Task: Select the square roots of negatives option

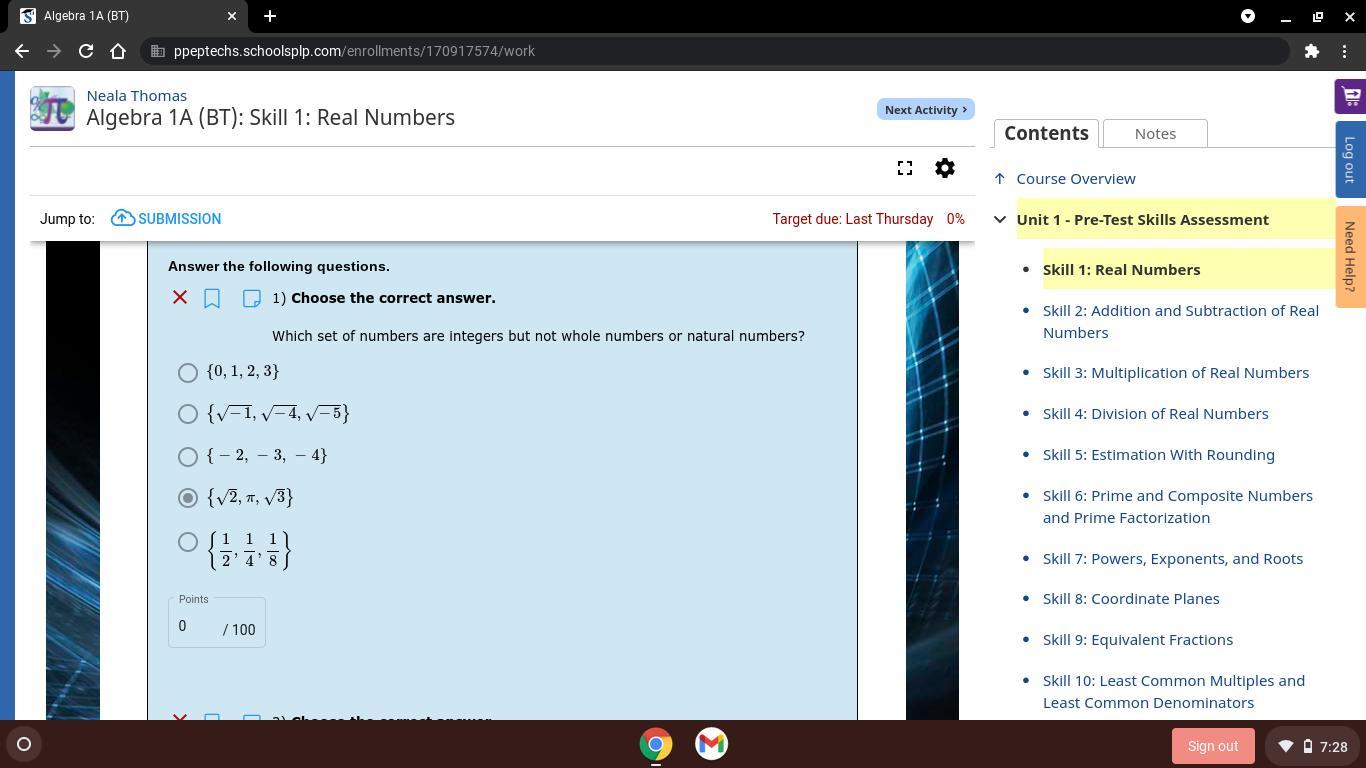Action: (x=187, y=414)
